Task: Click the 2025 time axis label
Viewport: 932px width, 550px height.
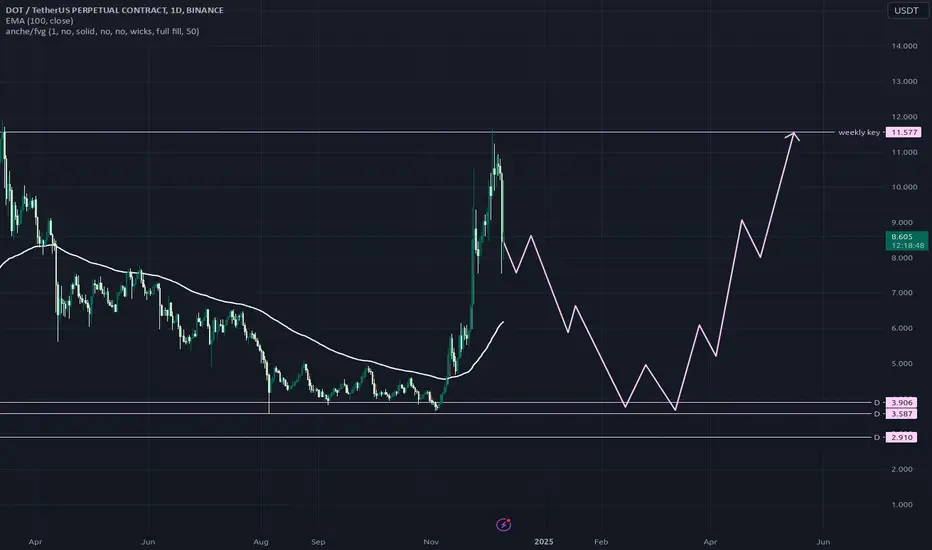Action: click(544, 542)
